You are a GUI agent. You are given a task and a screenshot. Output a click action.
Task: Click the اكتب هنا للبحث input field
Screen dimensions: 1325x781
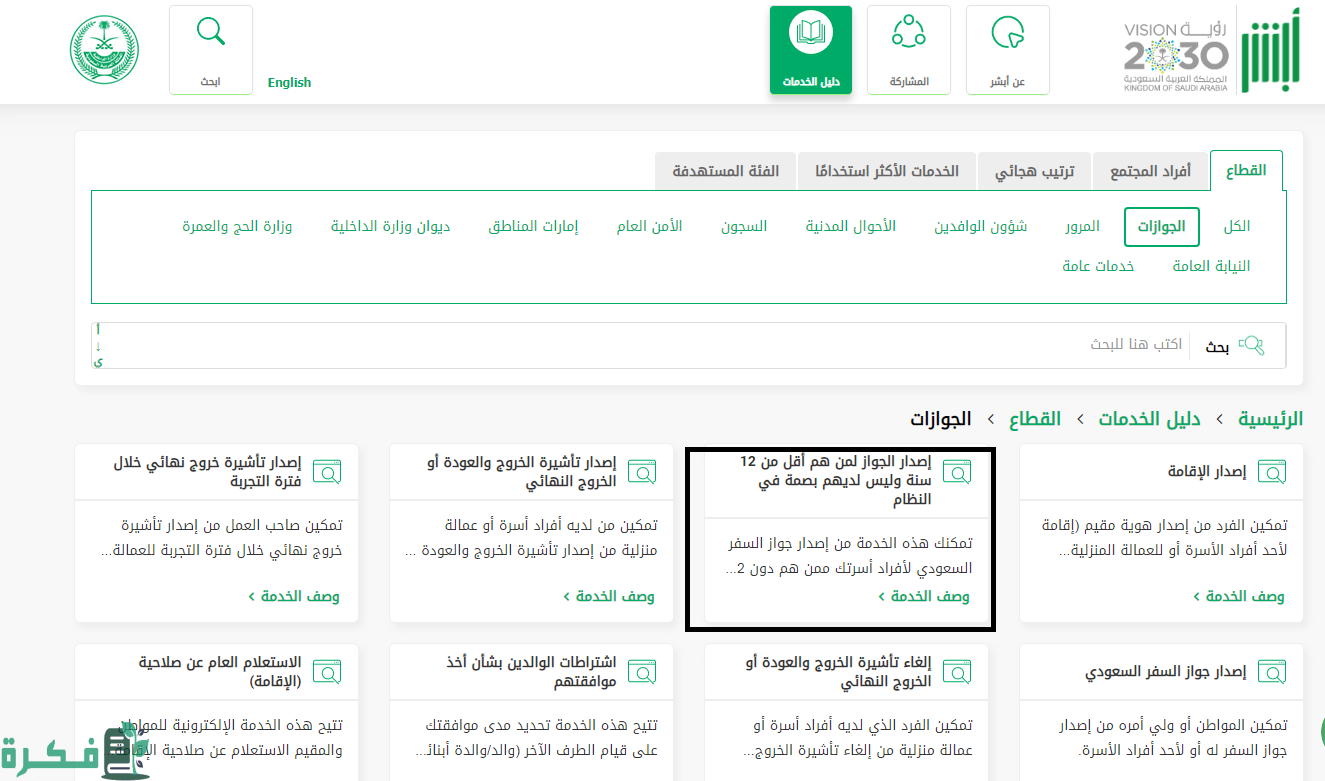(640, 345)
